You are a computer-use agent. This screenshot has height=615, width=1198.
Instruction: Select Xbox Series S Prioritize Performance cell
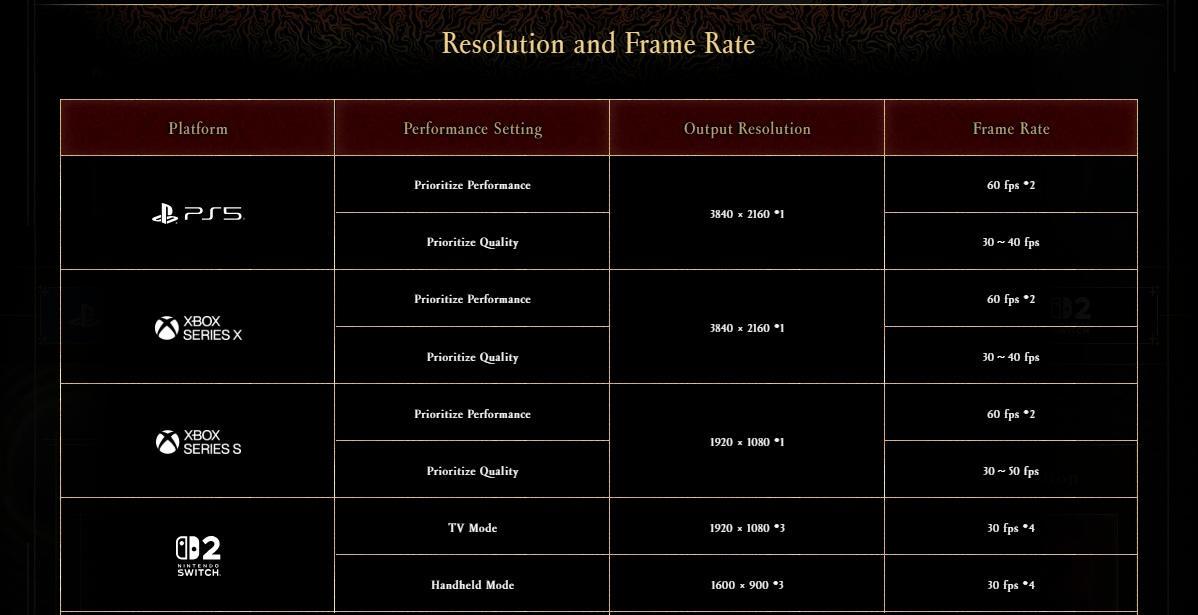pos(472,413)
